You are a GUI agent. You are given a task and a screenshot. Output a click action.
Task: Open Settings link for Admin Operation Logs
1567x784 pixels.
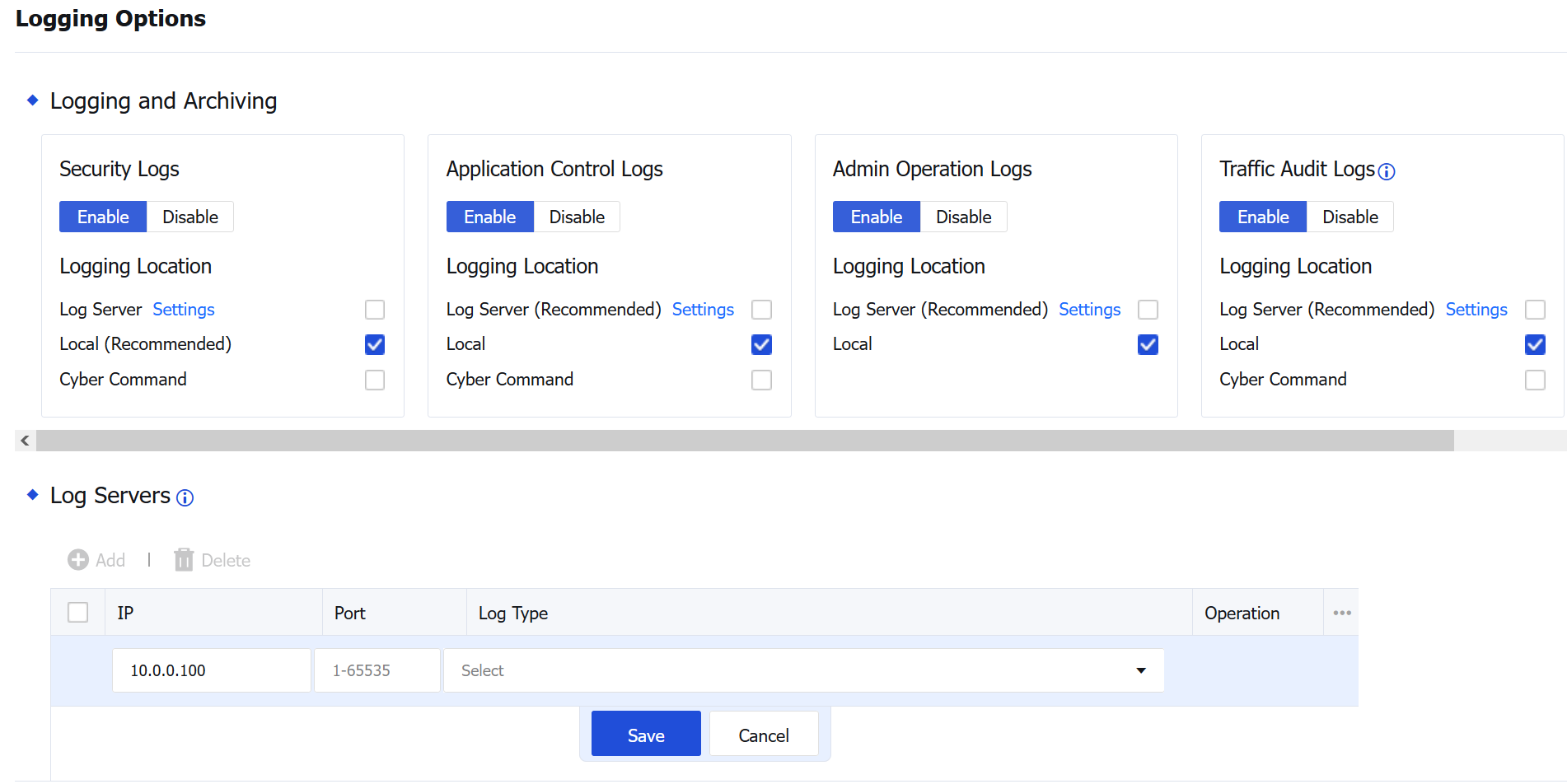[1089, 310]
